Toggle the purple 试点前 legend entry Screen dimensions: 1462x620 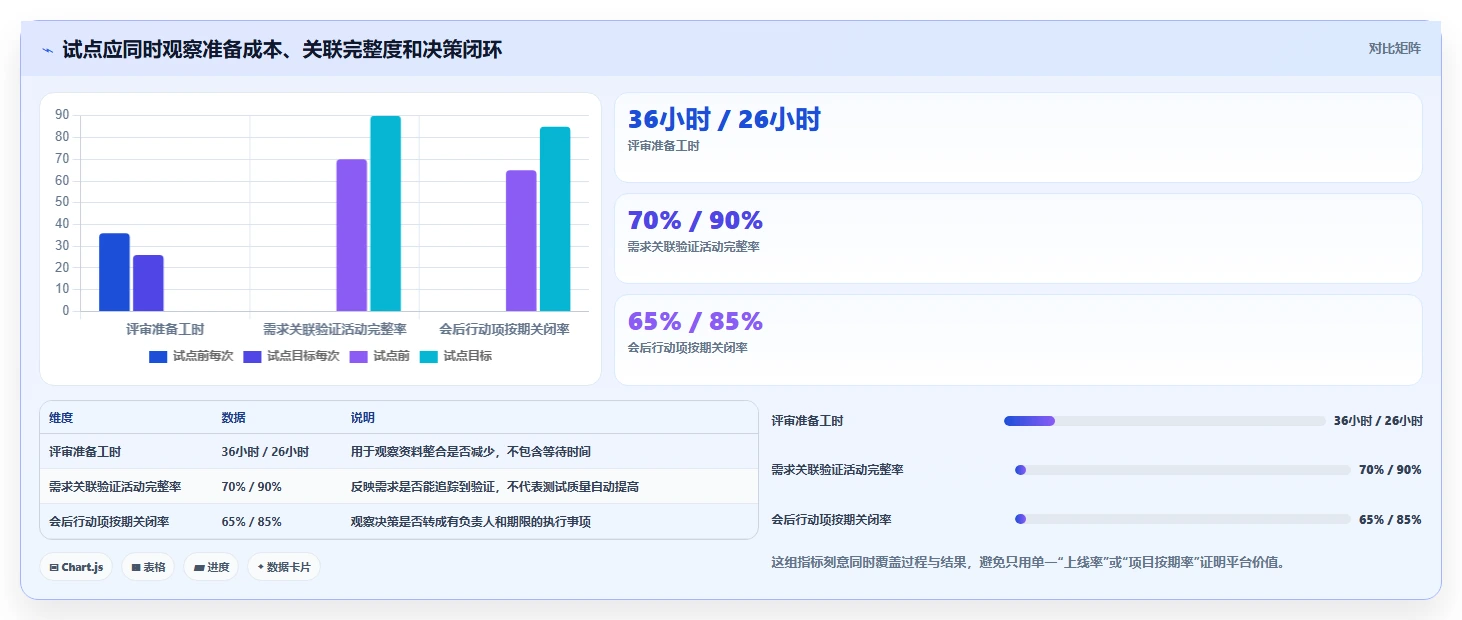coord(379,356)
